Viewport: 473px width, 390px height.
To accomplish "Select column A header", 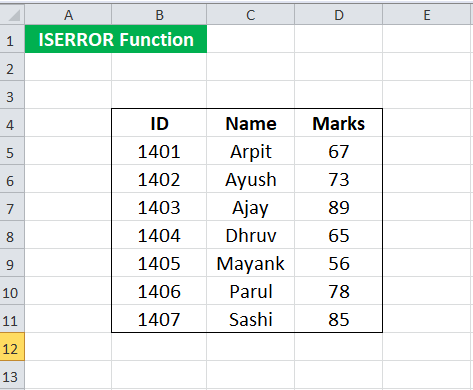I will [68, 15].
